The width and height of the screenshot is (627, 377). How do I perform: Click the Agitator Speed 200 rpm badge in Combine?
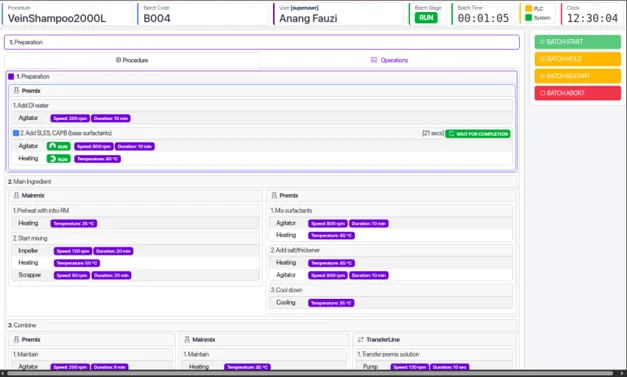click(x=70, y=367)
